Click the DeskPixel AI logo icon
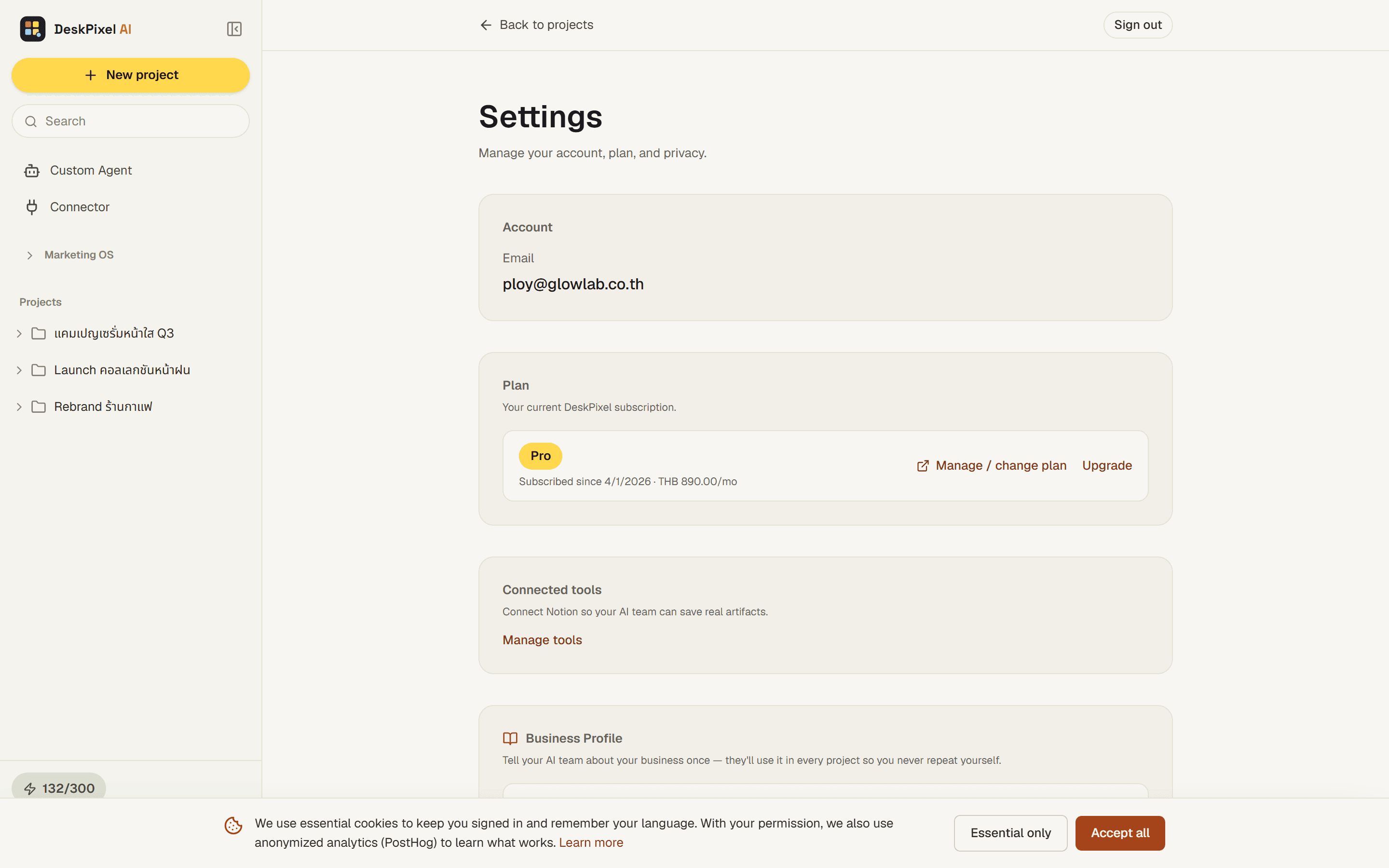 [33, 29]
